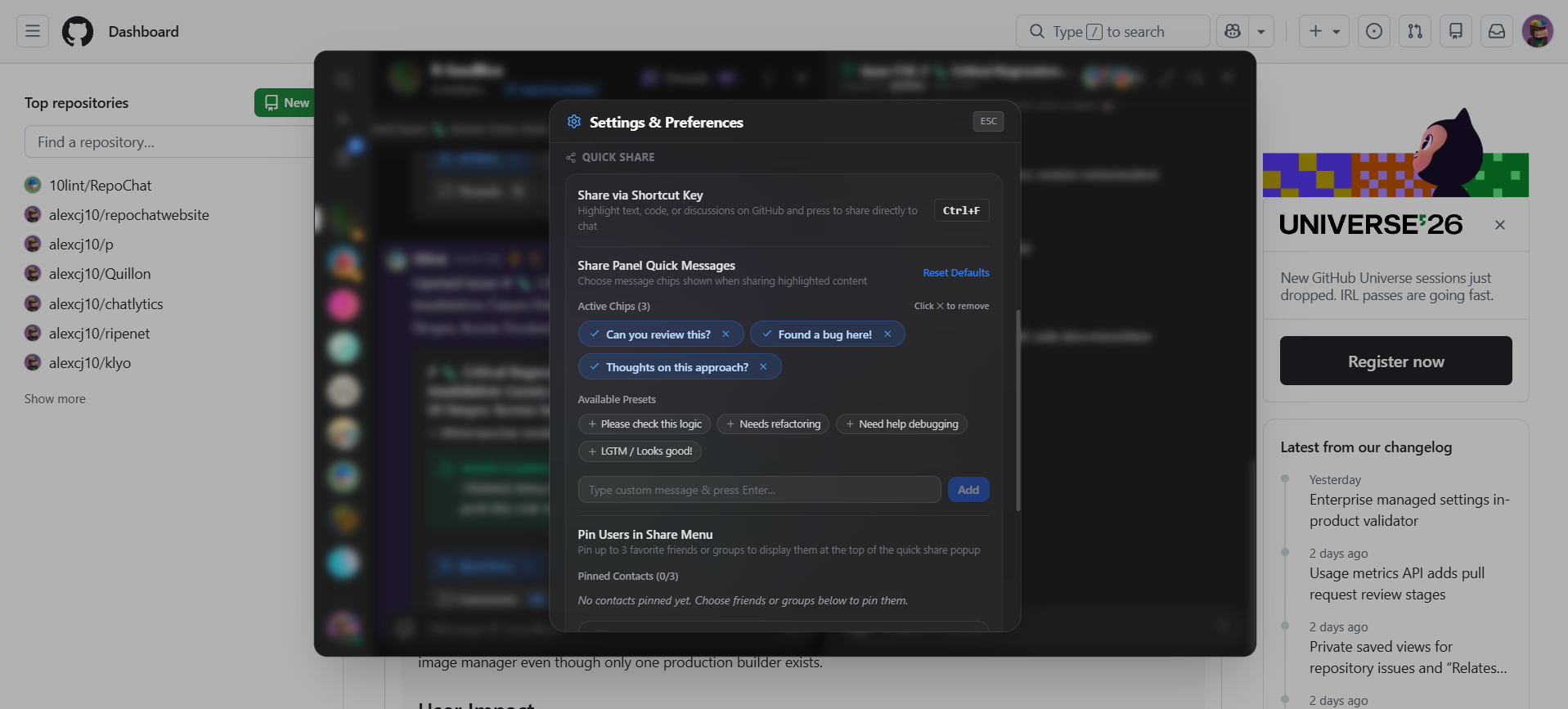The height and width of the screenshot is (709, 1568).
Task: Close settings with the ESC button
Action: (x=988, y=121)
